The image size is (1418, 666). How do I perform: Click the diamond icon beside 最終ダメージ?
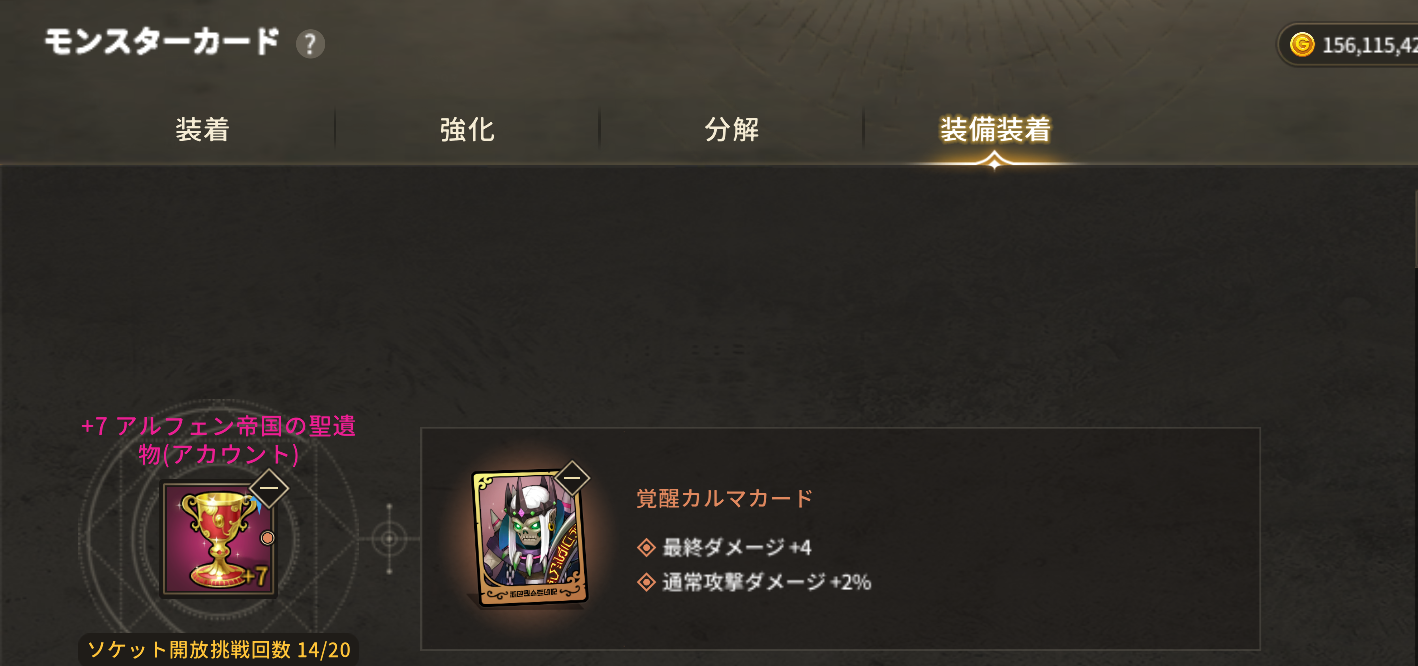[646, 547]
